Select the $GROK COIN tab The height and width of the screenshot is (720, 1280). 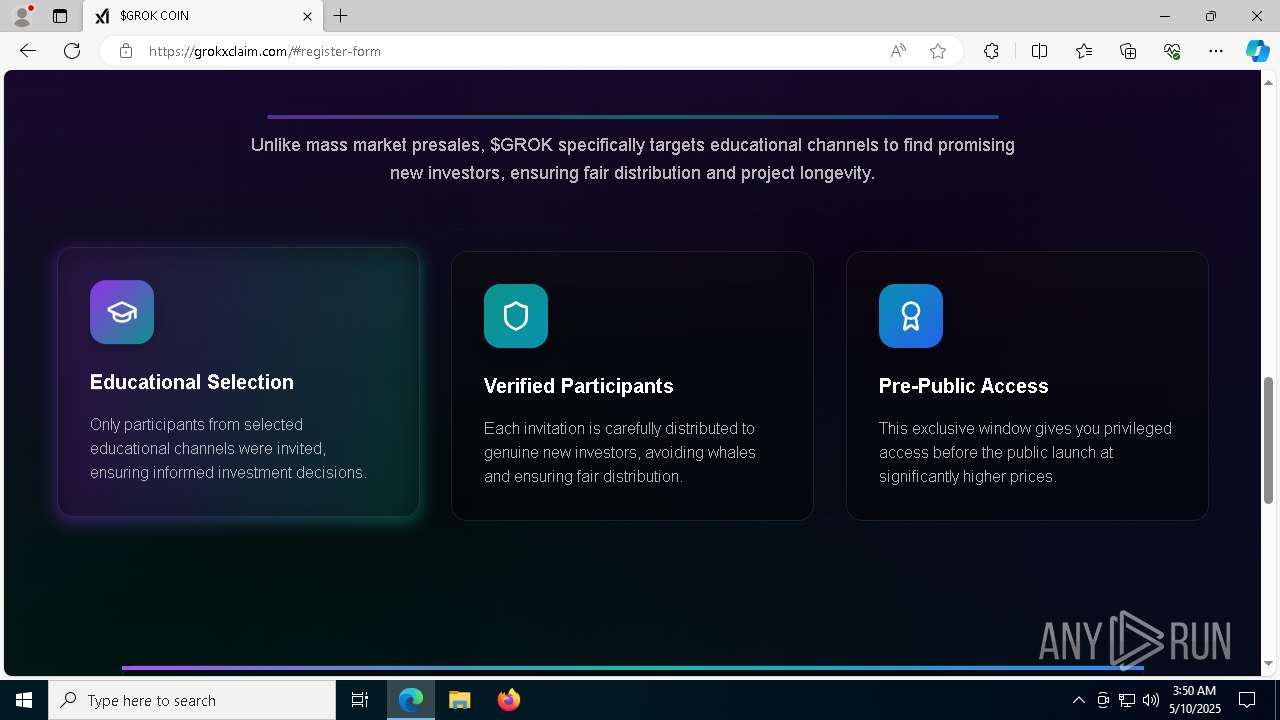(203, 16)
